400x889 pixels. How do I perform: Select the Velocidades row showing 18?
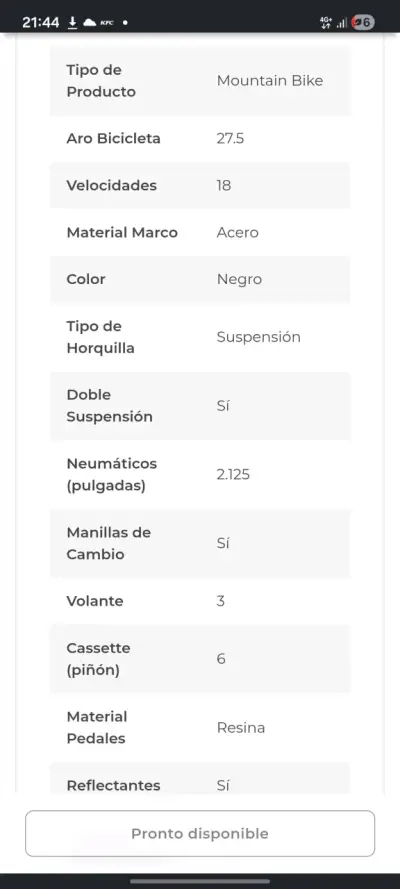(x=200, y=185)
